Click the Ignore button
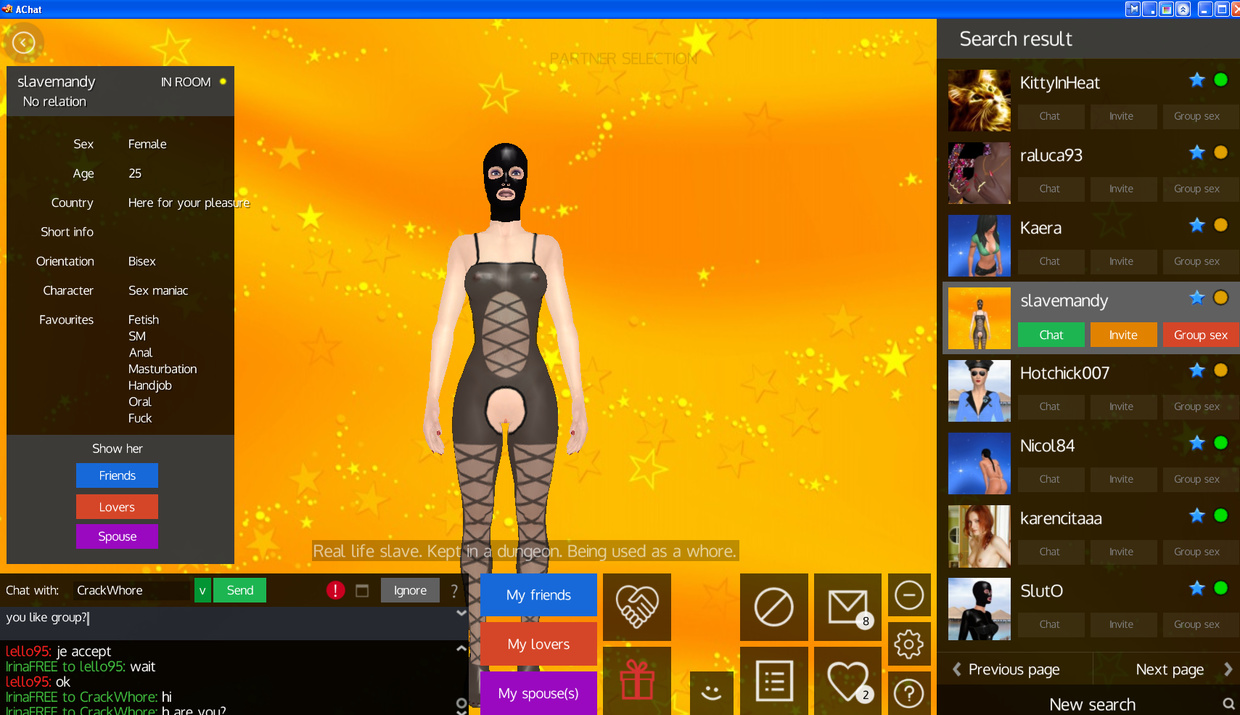The image size is (1240, 715). 410,590
